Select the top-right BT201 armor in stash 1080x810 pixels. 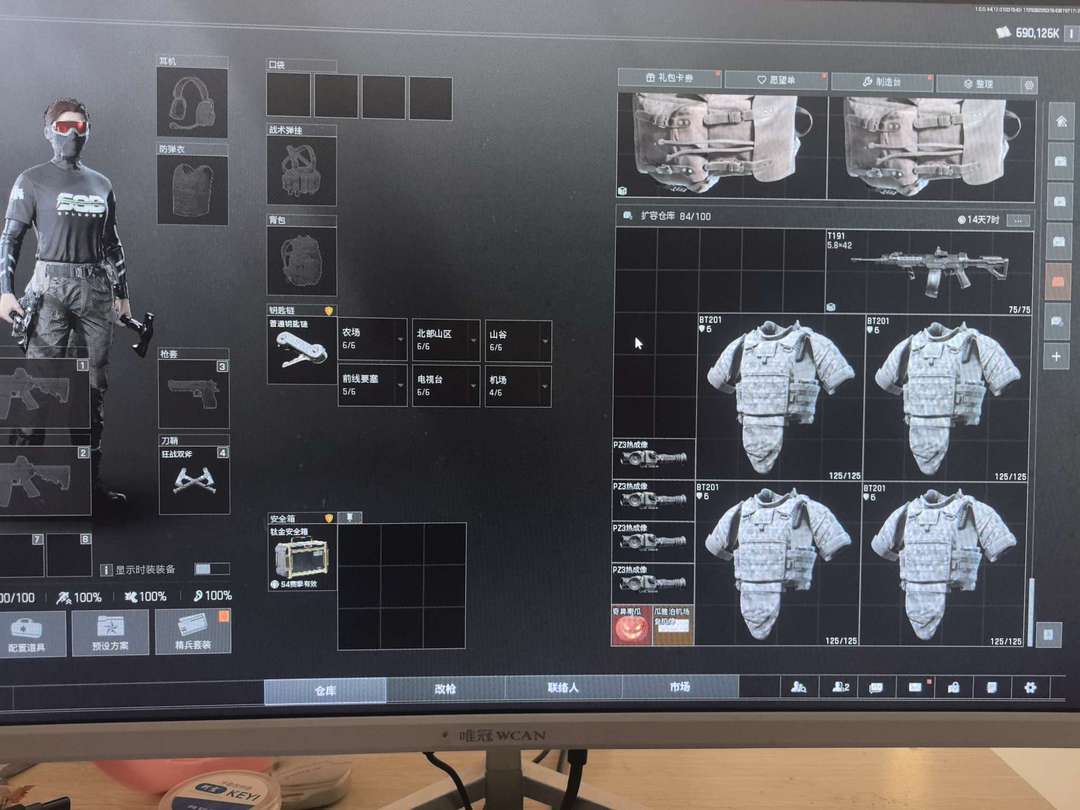tap(947, 398)
